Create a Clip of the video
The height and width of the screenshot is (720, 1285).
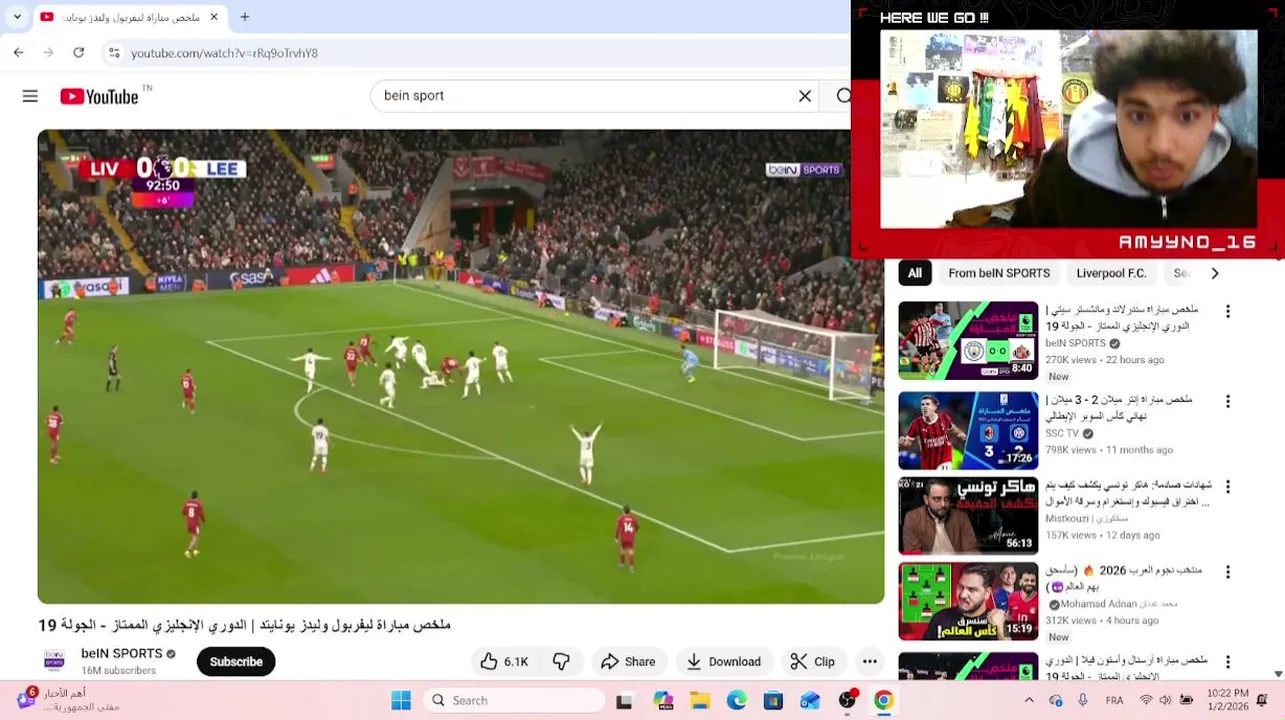pyautogui.click(x=813, y=662)
